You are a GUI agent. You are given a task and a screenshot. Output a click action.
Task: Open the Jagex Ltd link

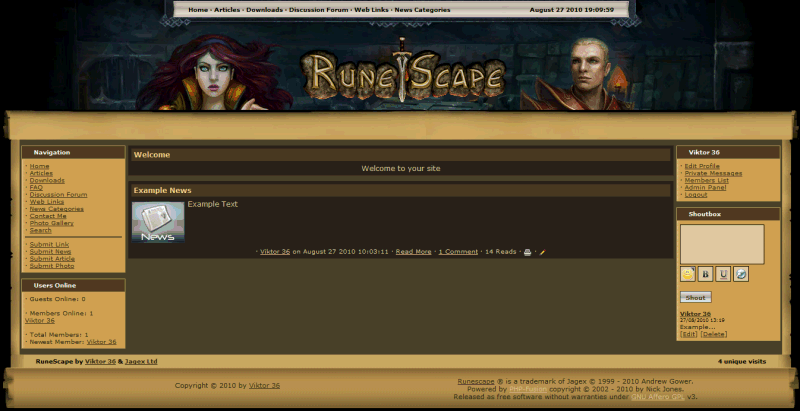pyautogui.click(x=141, y=362)
